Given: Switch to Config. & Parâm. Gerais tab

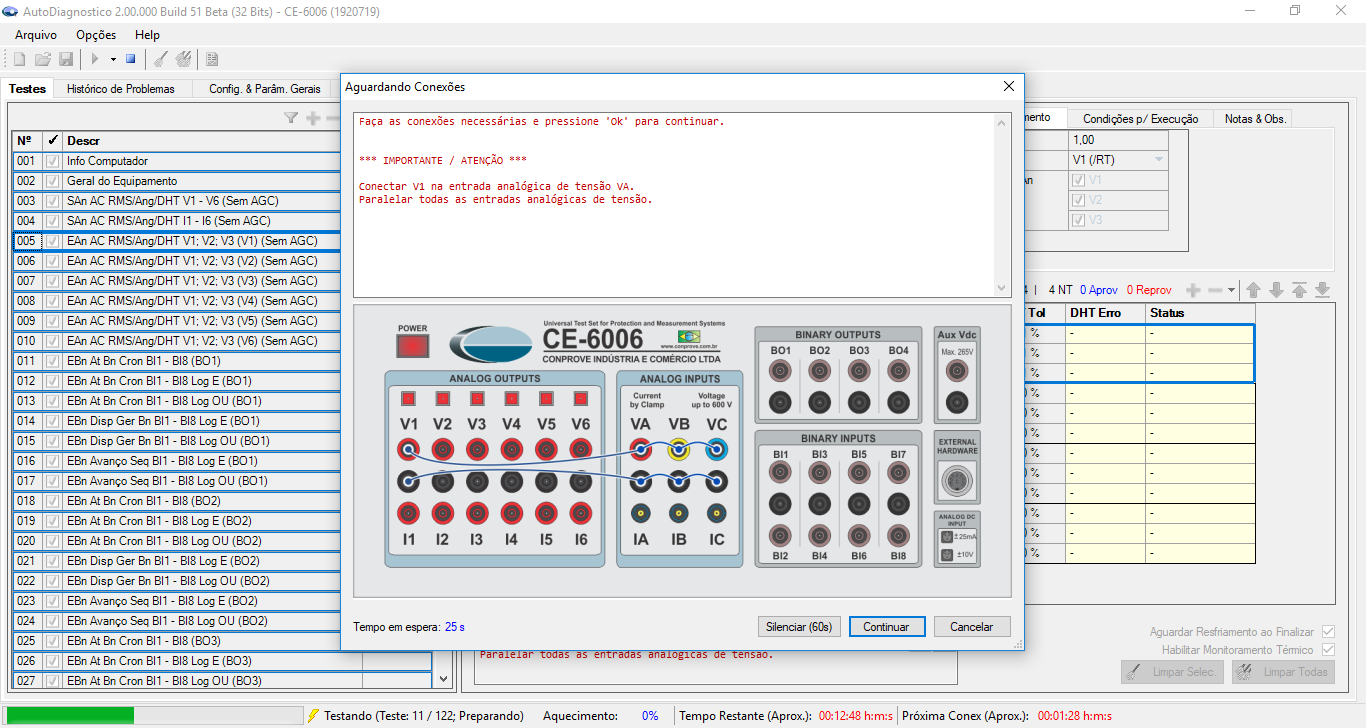Looking at the screenshot, I should tap(265, 89).
